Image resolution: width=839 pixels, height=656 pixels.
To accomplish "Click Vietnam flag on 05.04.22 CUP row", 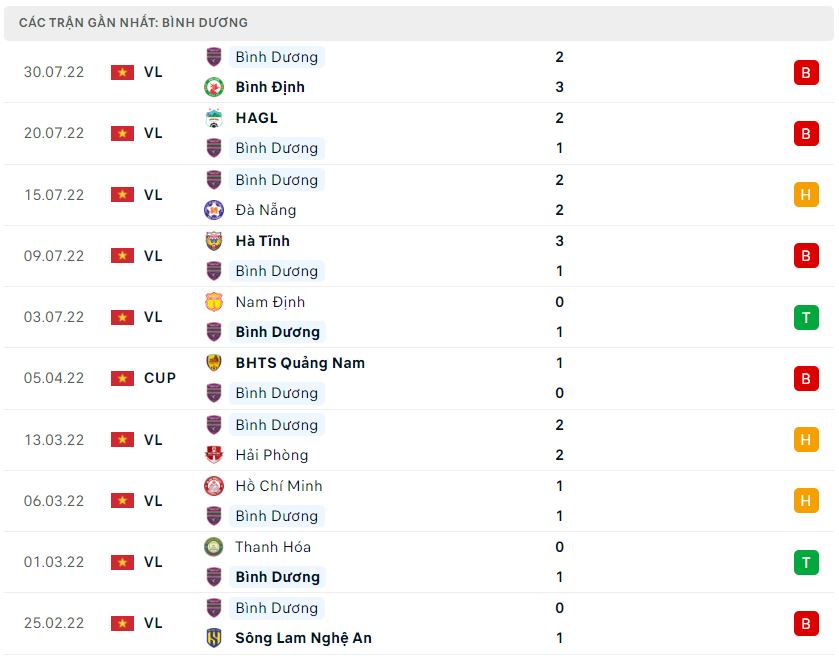I will (x=122, y=378).
